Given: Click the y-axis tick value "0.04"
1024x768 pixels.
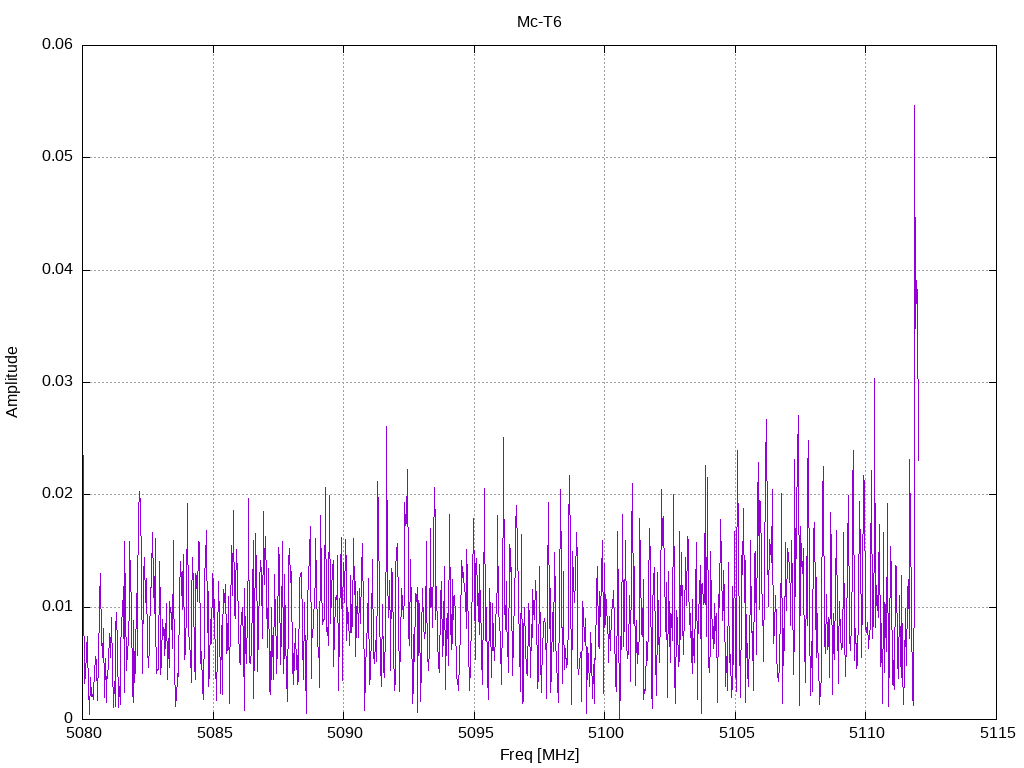Looking at the screenshot, I should (57, 270).
